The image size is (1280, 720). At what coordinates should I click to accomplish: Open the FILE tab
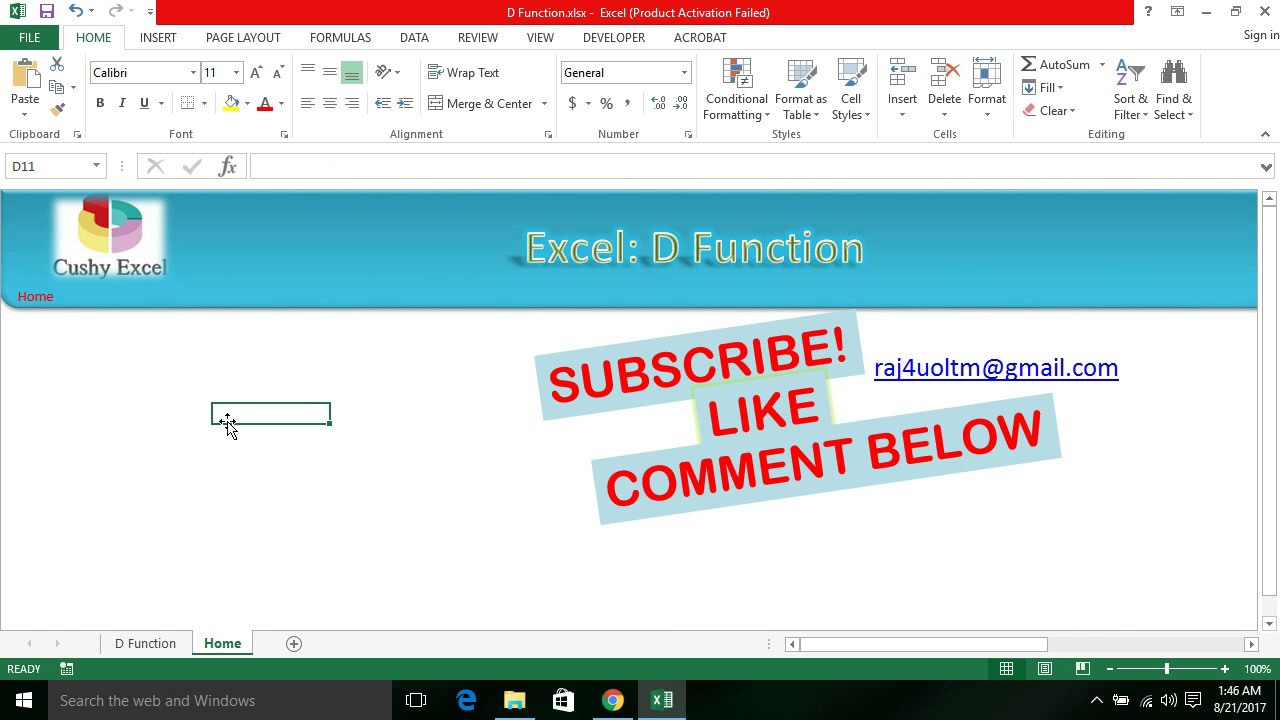[29, 37]
